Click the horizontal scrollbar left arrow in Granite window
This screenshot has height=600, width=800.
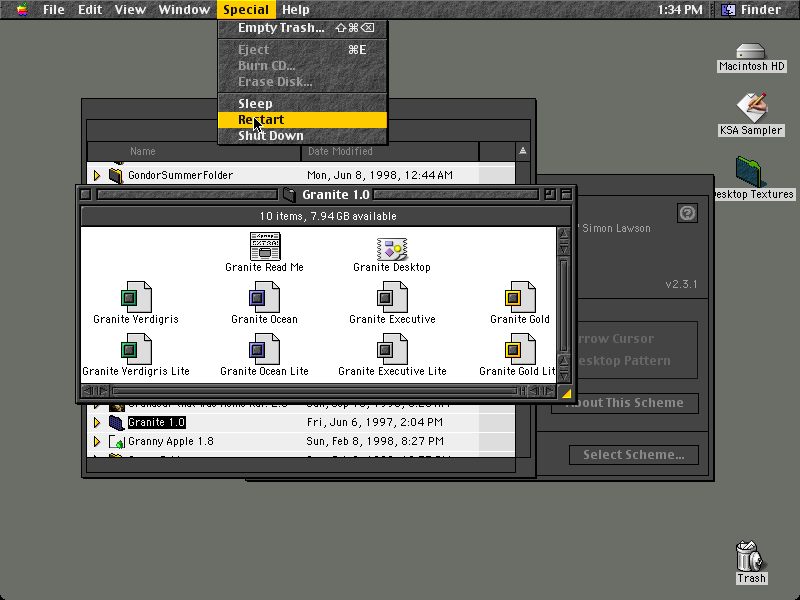[x=88, y=391]
